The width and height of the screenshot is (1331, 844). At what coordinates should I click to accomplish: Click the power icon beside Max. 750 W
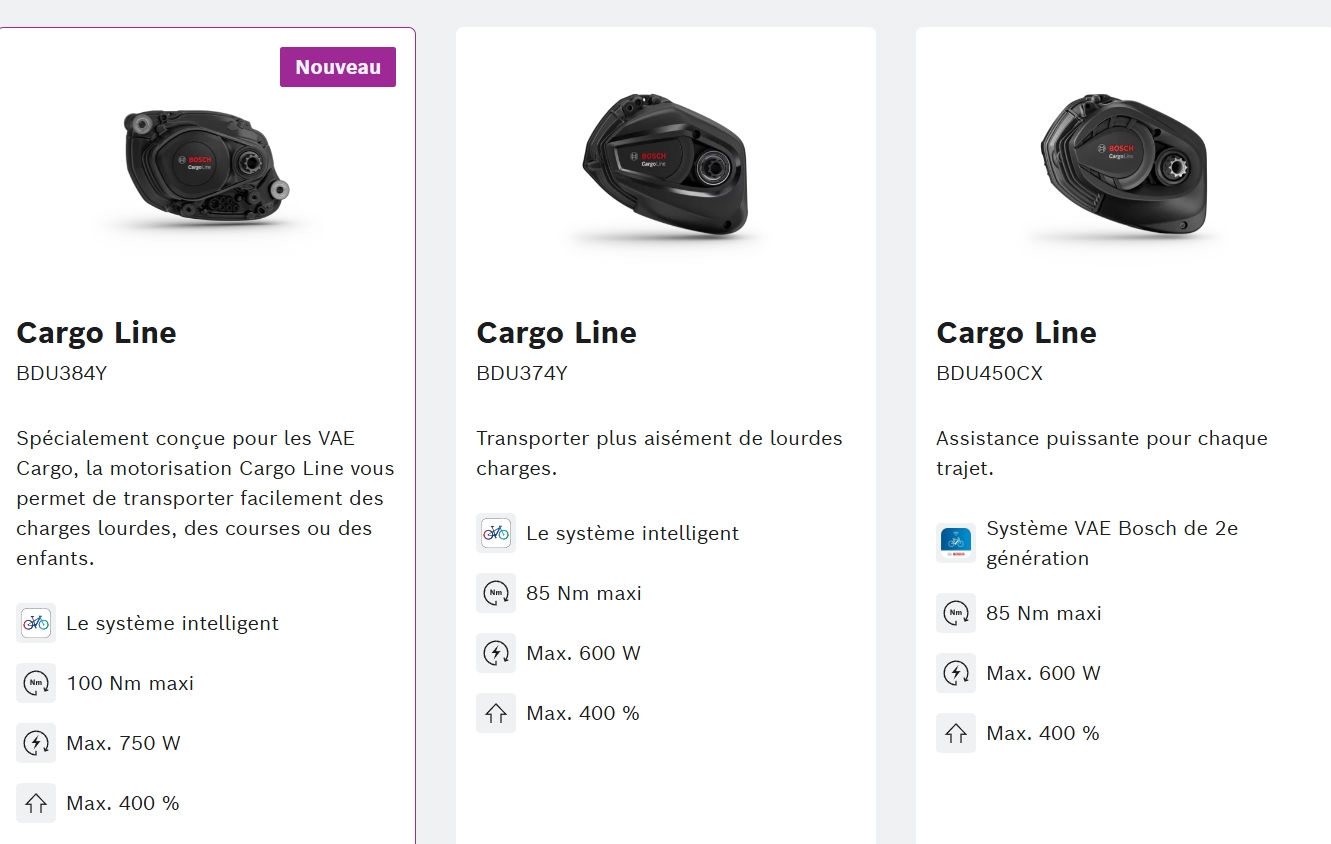point(36,743)
